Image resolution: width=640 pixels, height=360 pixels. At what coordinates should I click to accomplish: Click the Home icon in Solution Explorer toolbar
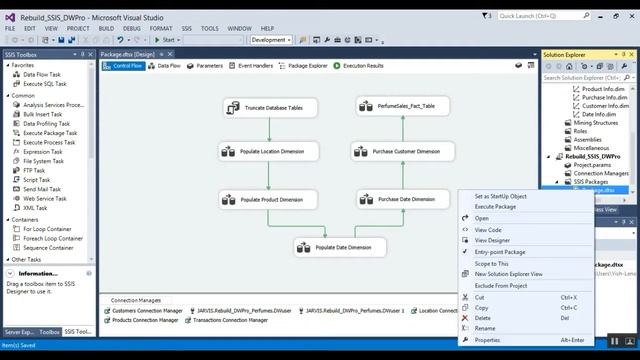click(569, 66)
